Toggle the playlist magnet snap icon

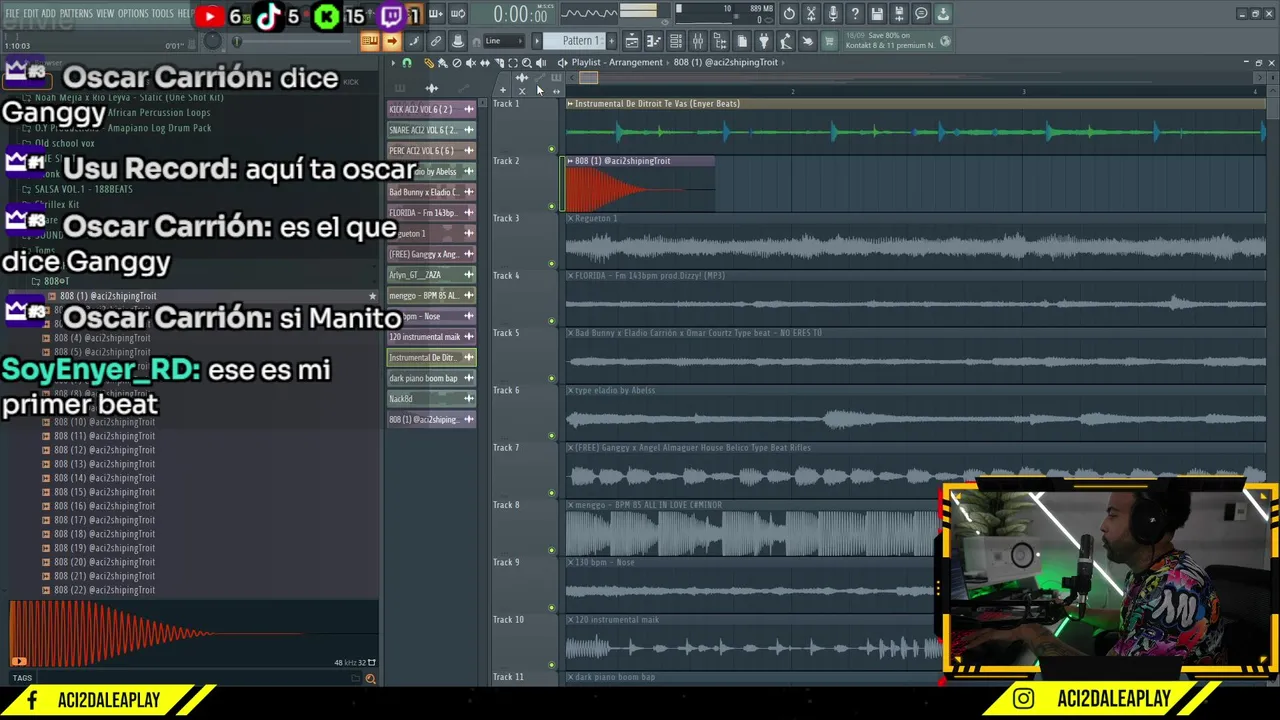407,63
